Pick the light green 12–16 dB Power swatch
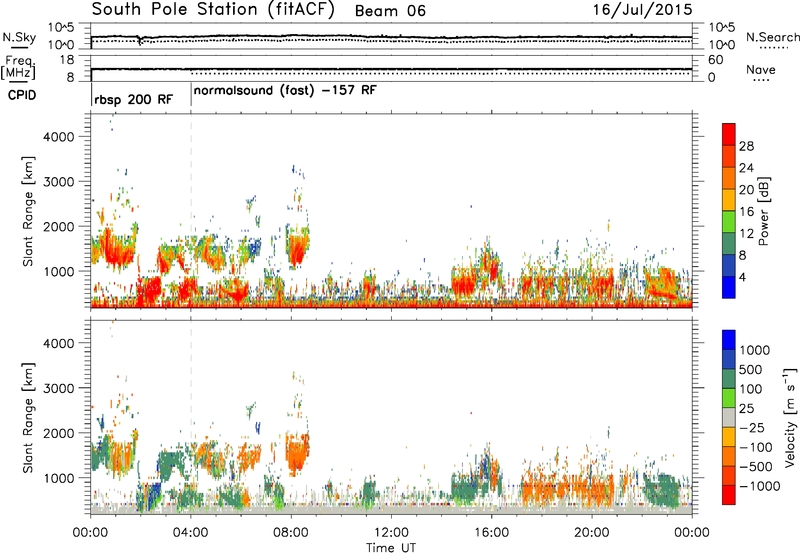This screenshot has width=800, height=554. click(x=729, y=221)
